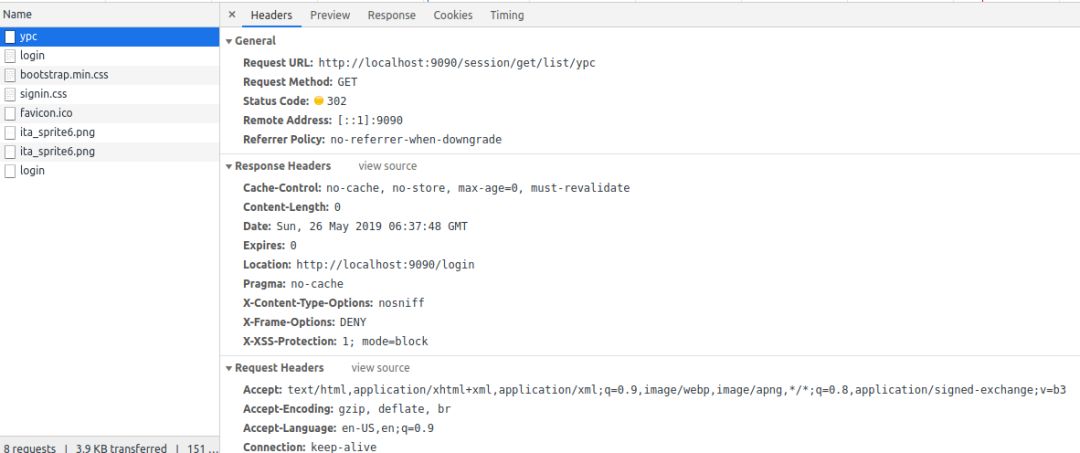View source of Request Headers
Screen dimensions: 1080x453
point(380,368)
